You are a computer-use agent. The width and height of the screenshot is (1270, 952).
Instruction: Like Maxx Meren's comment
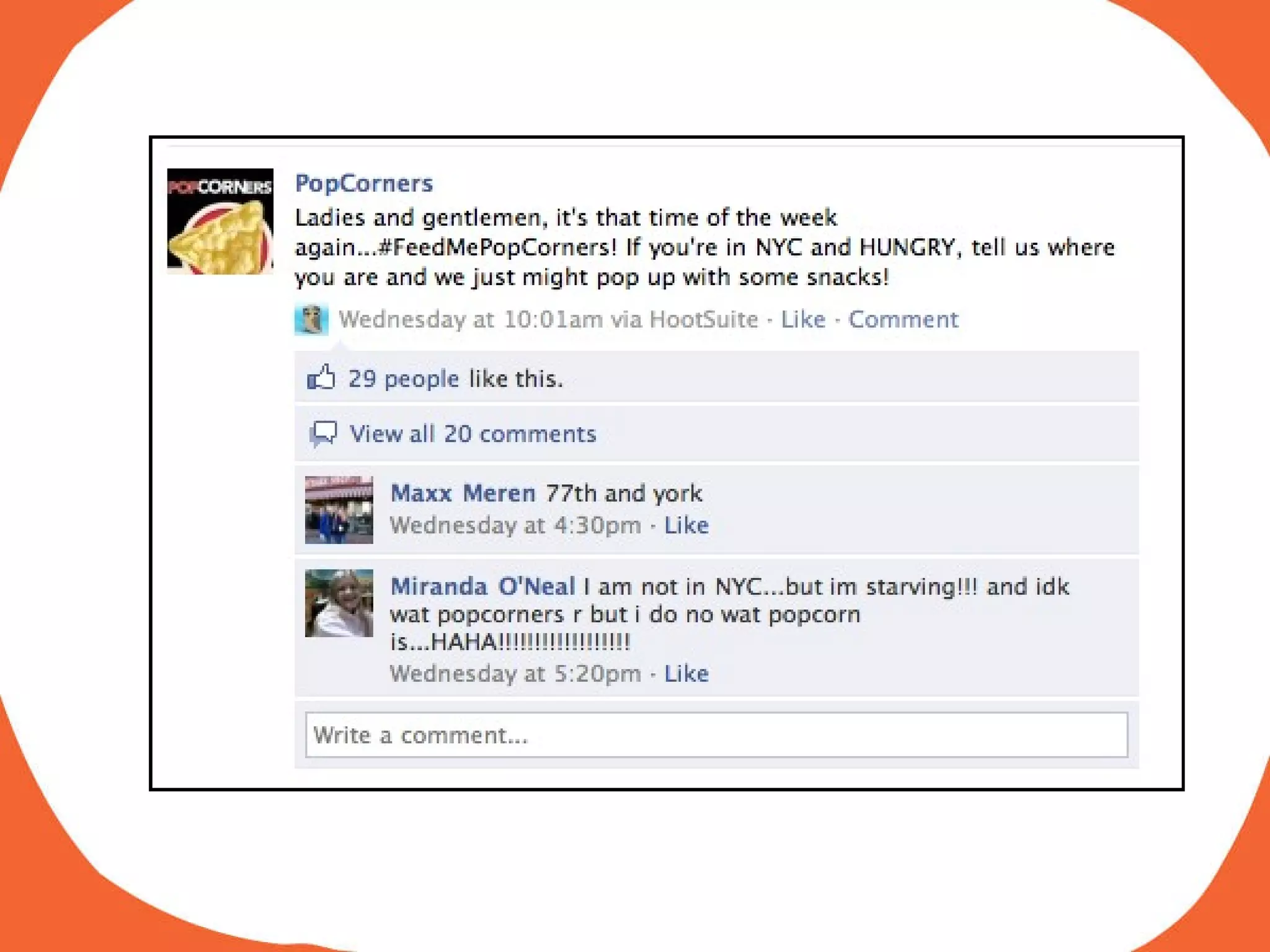point(686,526)
